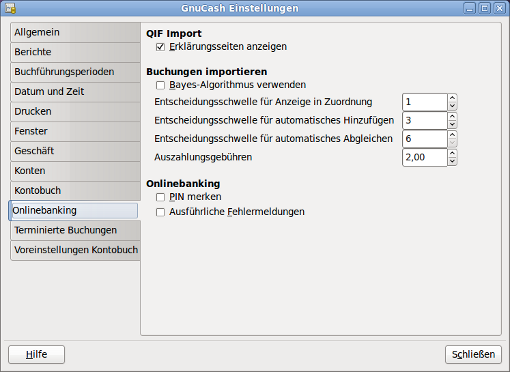
Task: Select the Fenster tab
Action: 75,131
